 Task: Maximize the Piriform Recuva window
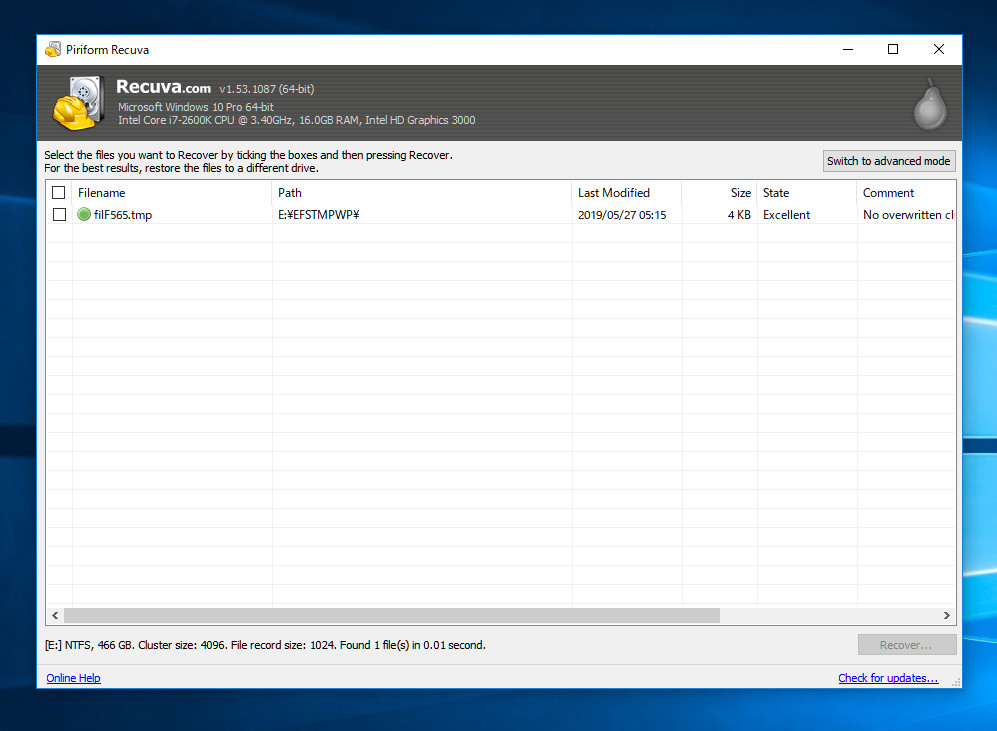point(893,49)
